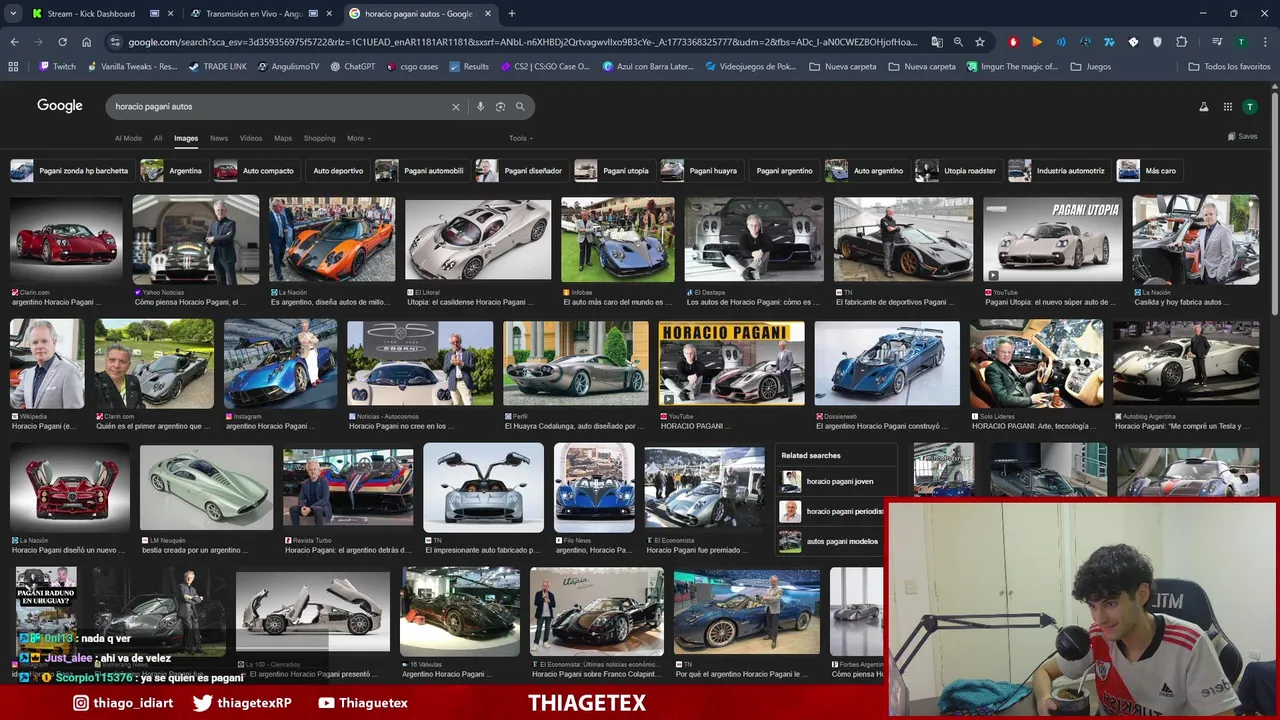The image size is (1280, 720).
Task: Open the PAGANI UTOPIA YouTube image result
Action: [1052, 239]
